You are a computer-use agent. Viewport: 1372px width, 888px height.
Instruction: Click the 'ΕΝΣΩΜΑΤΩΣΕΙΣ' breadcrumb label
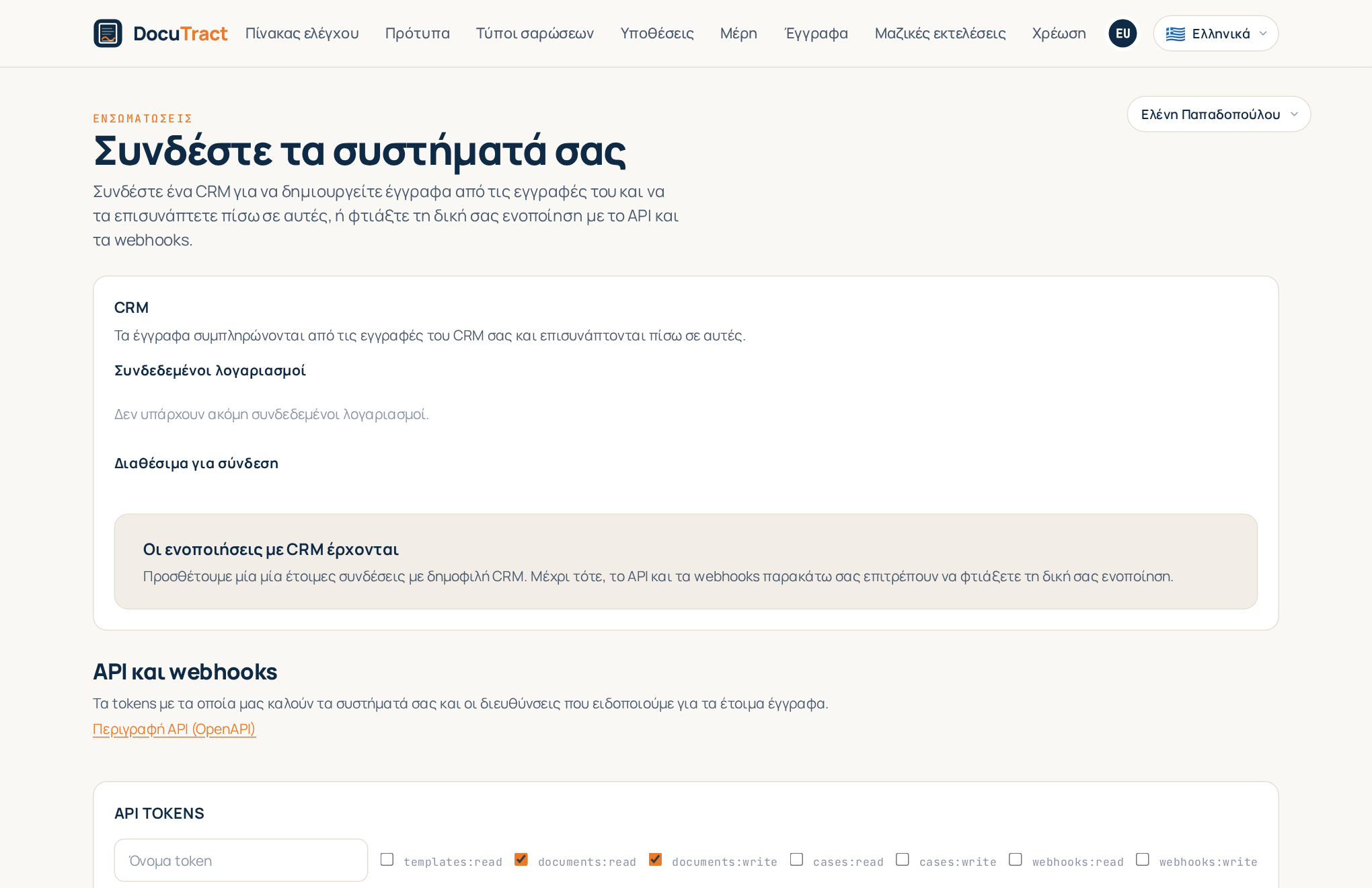pyautogui.click(x=143, y=118)
